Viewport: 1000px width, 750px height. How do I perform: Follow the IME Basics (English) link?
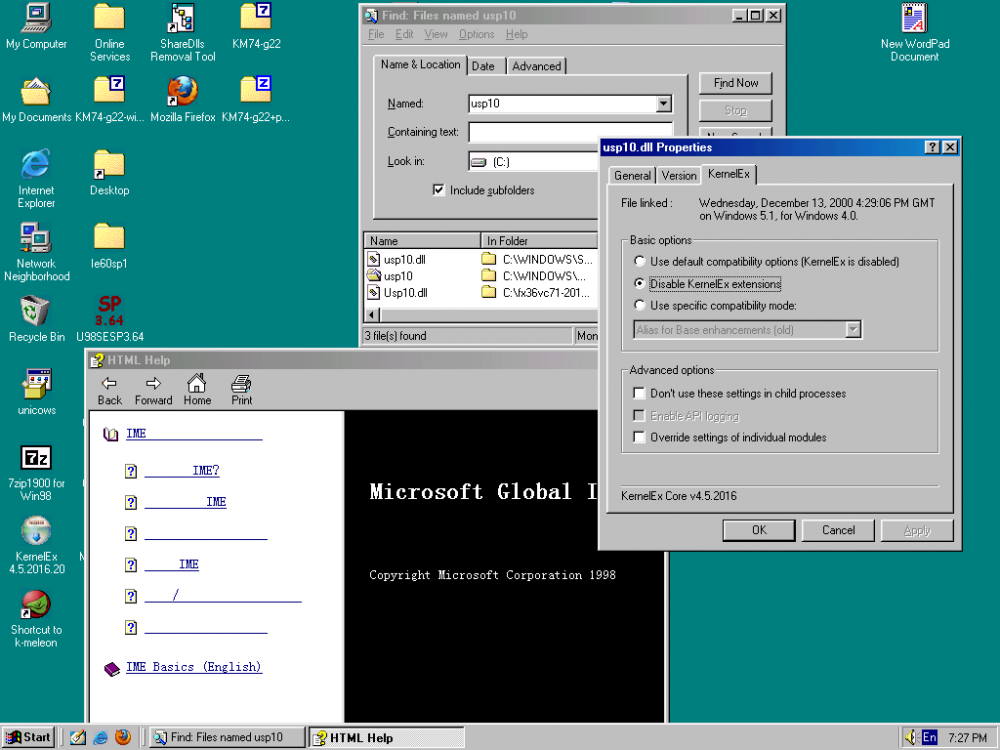pyautogui.click(x=194, y=666)
